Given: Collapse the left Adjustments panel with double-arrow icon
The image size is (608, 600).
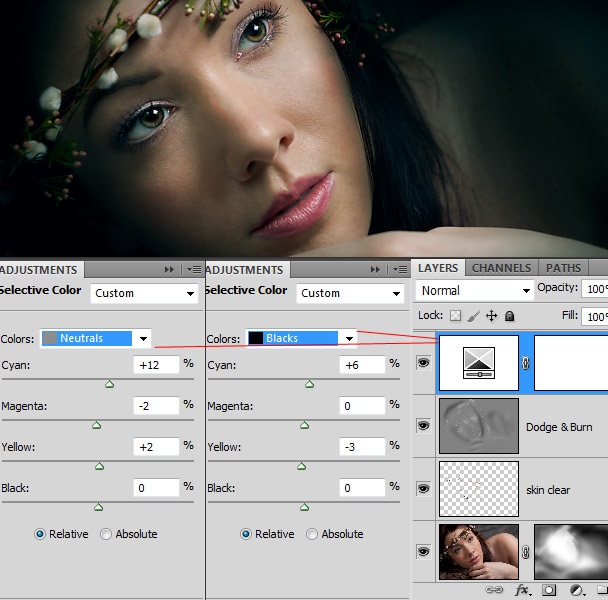Looking at the screenshot, I should coord(169,270).
